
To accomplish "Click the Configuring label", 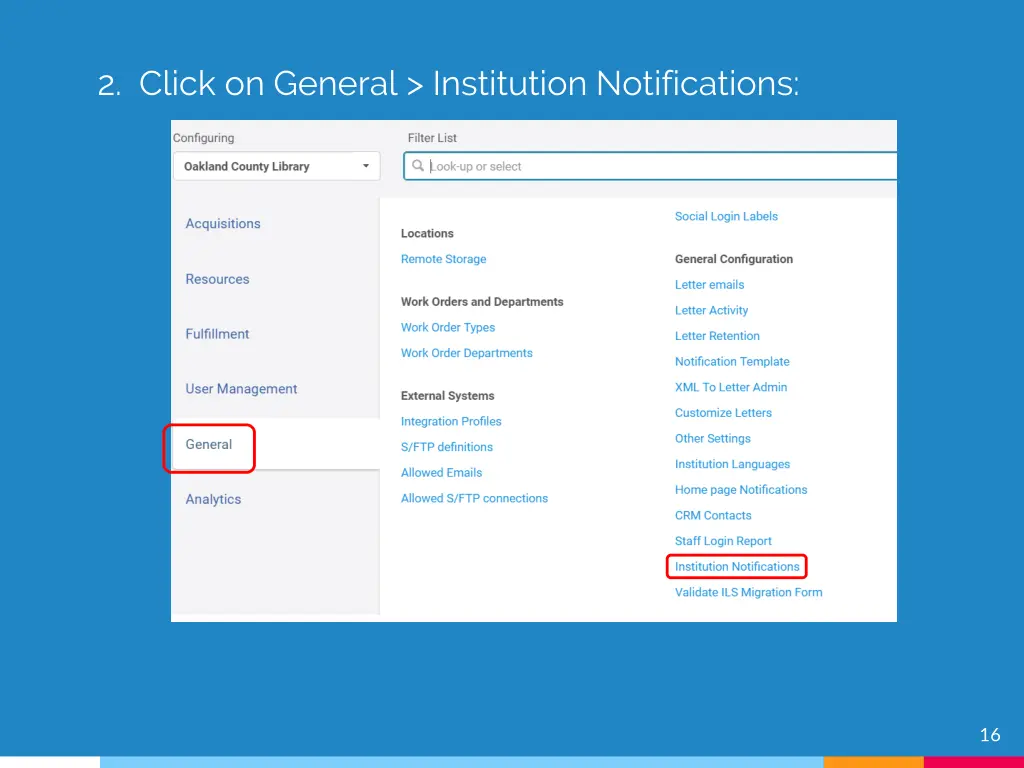I will point(203,138).
